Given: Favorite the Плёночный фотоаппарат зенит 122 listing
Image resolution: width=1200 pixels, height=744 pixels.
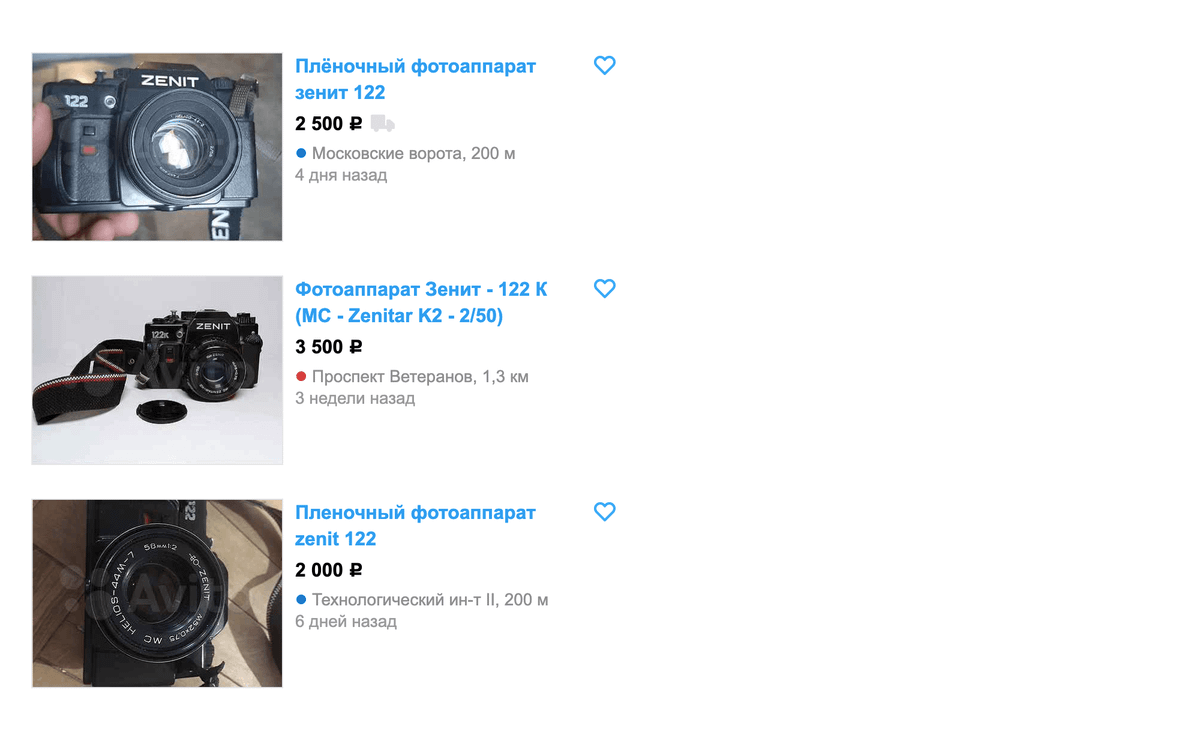Looking at the screenshot, I should point(604,65).
